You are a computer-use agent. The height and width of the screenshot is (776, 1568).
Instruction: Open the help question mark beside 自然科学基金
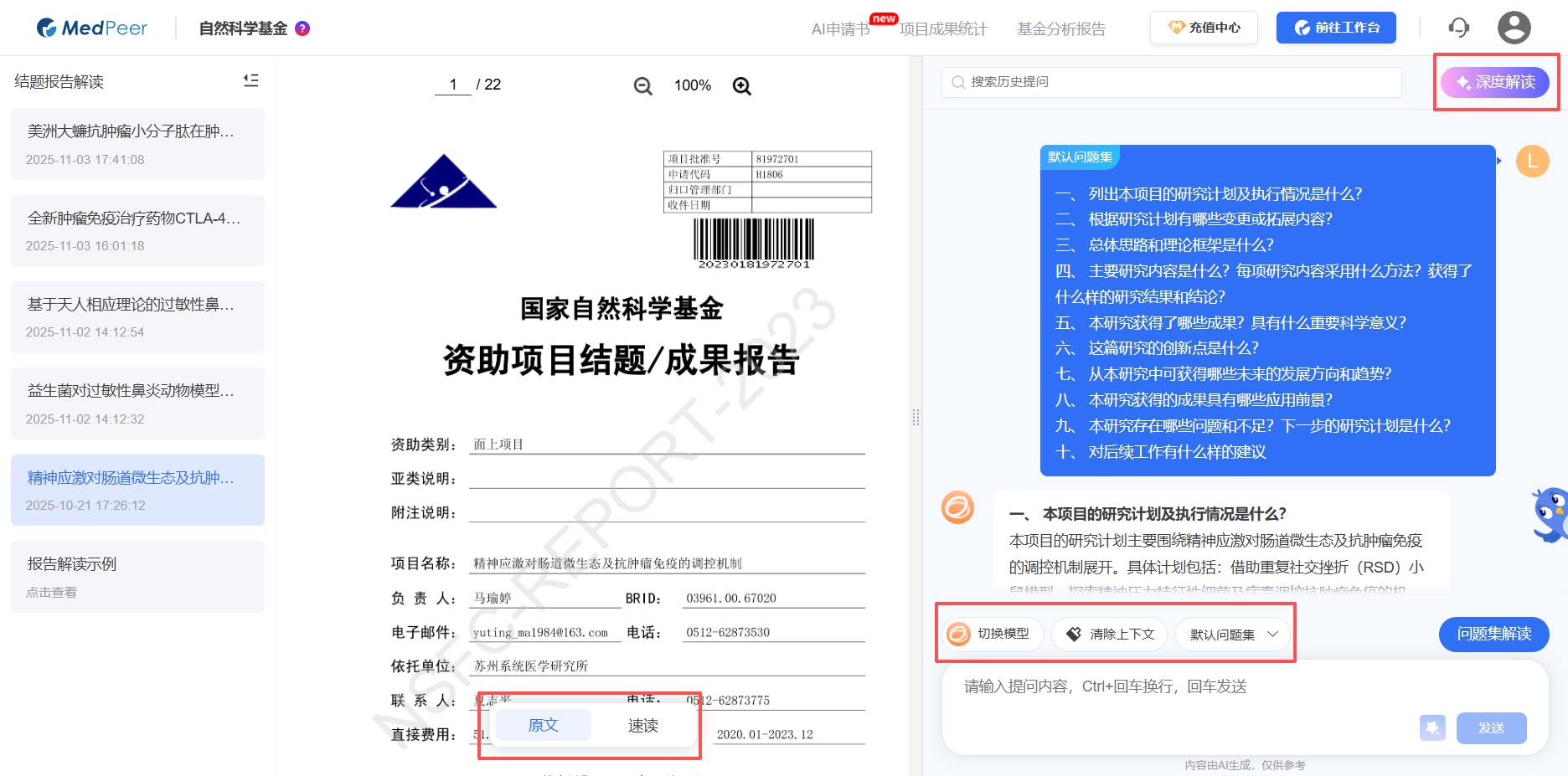302,28
